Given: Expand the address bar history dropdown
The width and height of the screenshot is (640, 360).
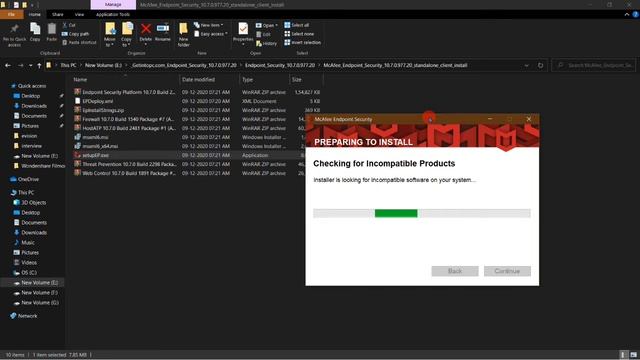Looking at the screenshot, I should click(527, 65).
